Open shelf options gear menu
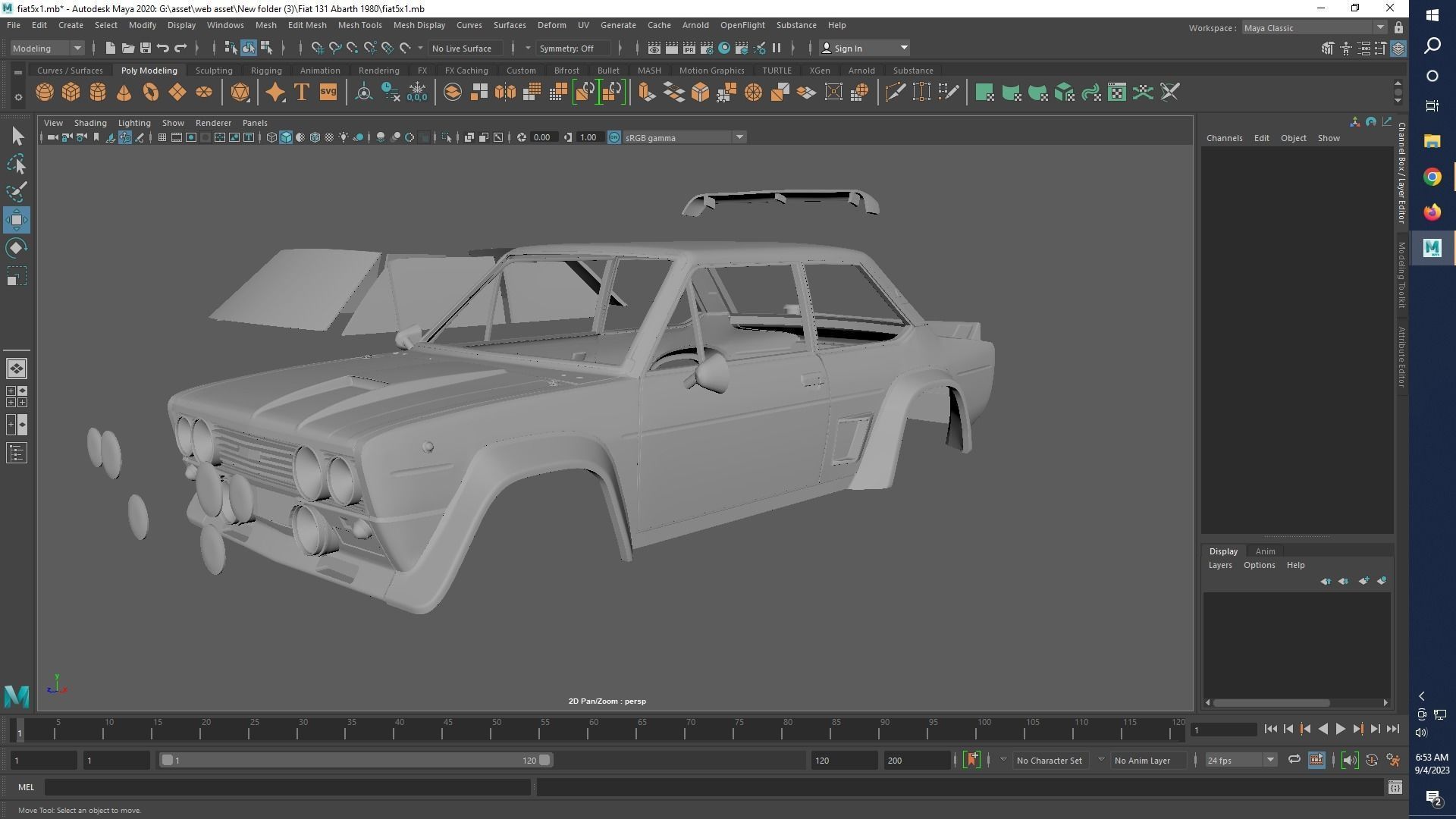1456x819 pixels. point(18,97)
